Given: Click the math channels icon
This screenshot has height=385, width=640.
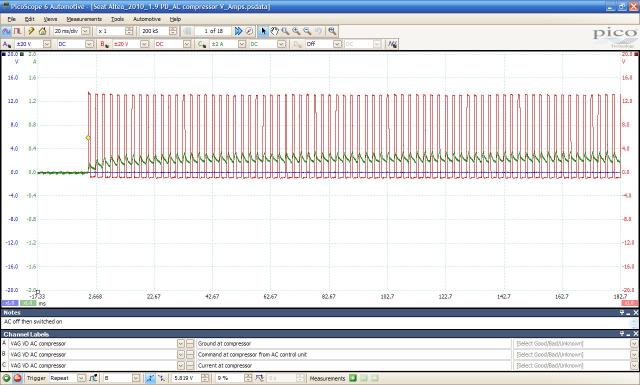Looking at the screenshot, I should coord(392,44).
